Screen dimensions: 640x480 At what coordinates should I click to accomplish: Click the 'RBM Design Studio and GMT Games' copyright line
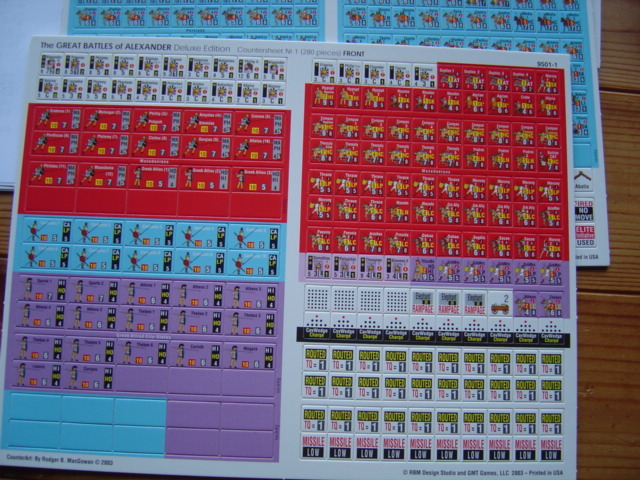coord(483,473)
